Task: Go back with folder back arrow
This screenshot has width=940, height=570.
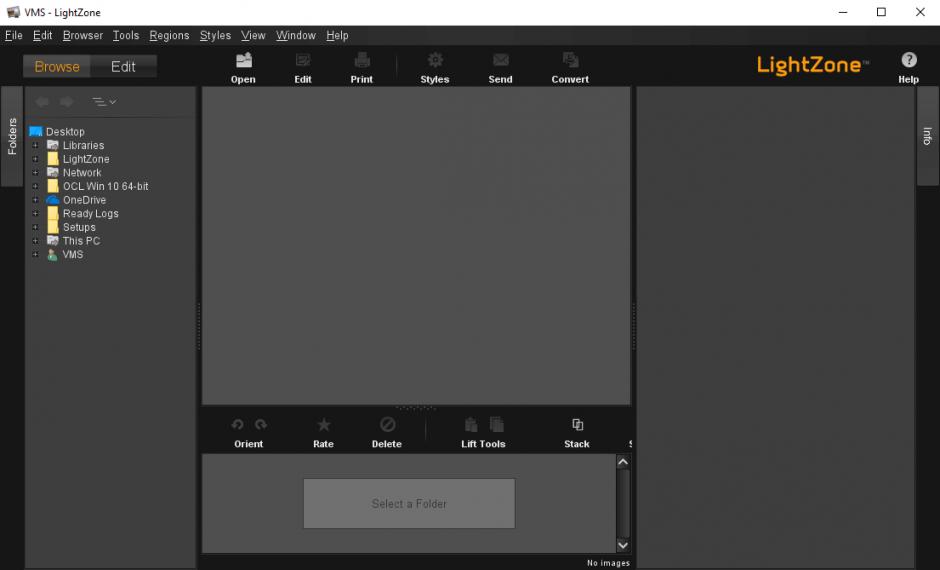Action: 42,102
